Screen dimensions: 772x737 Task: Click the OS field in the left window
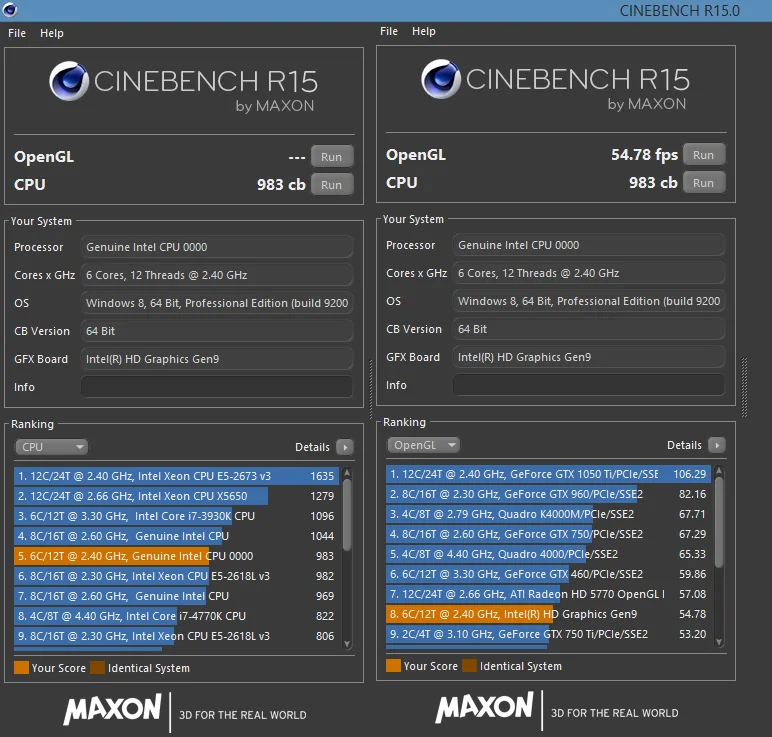click(x=217, y=303)
